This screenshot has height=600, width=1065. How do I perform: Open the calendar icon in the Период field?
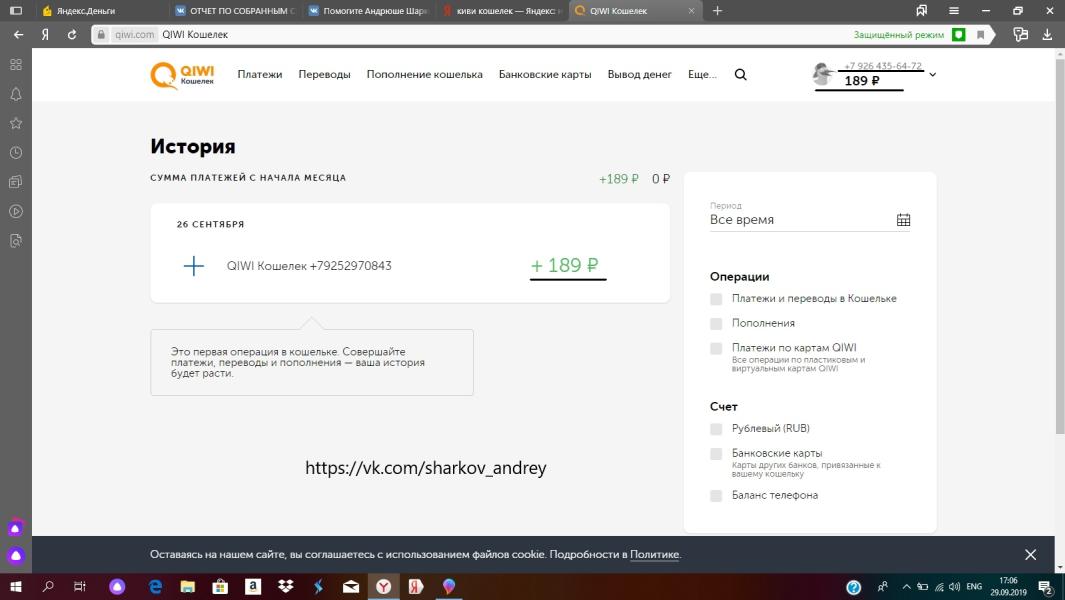(903, 219)
